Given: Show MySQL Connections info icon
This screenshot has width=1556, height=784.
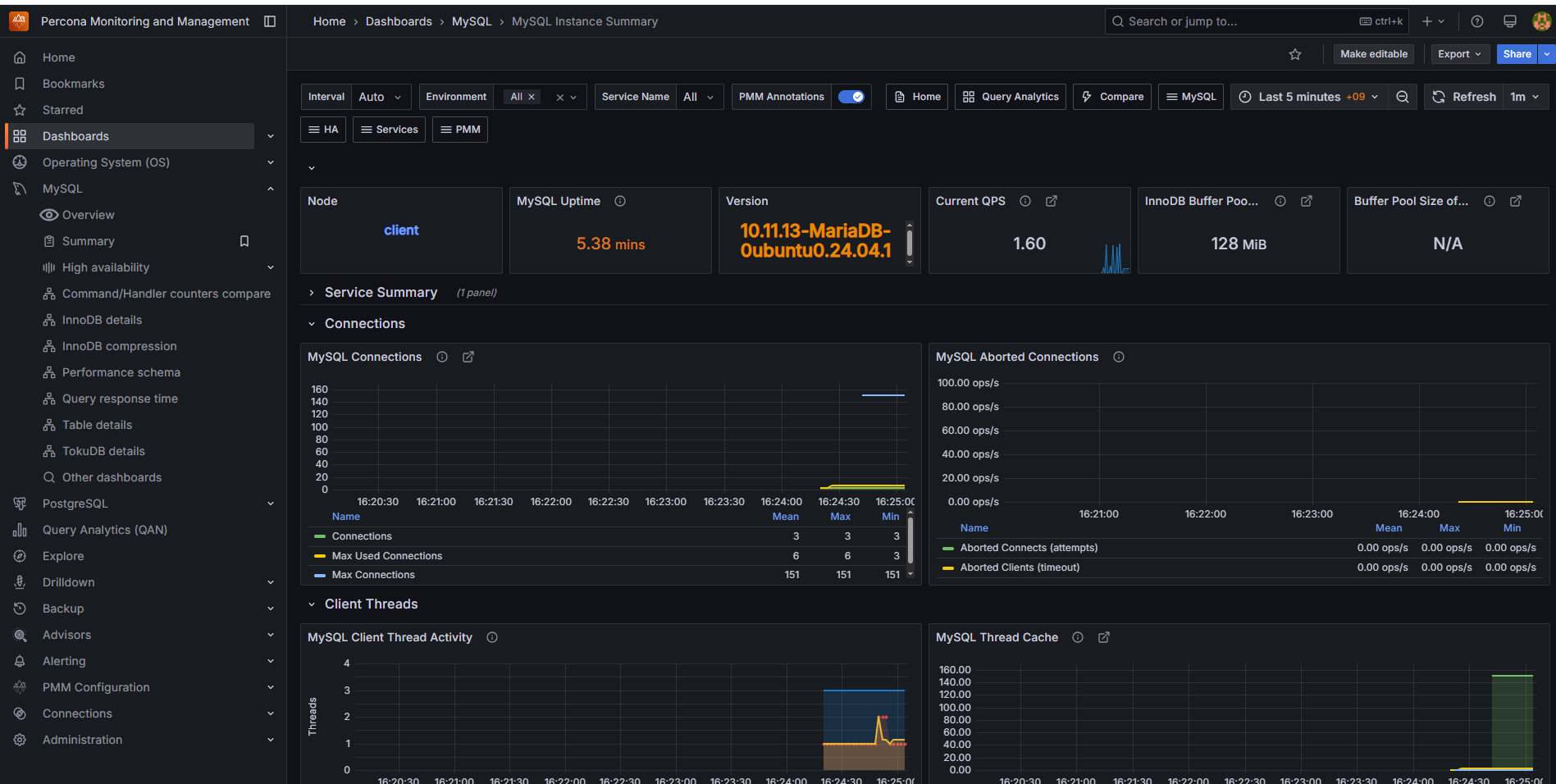Looking at the screenshot, I should point(442,357).
